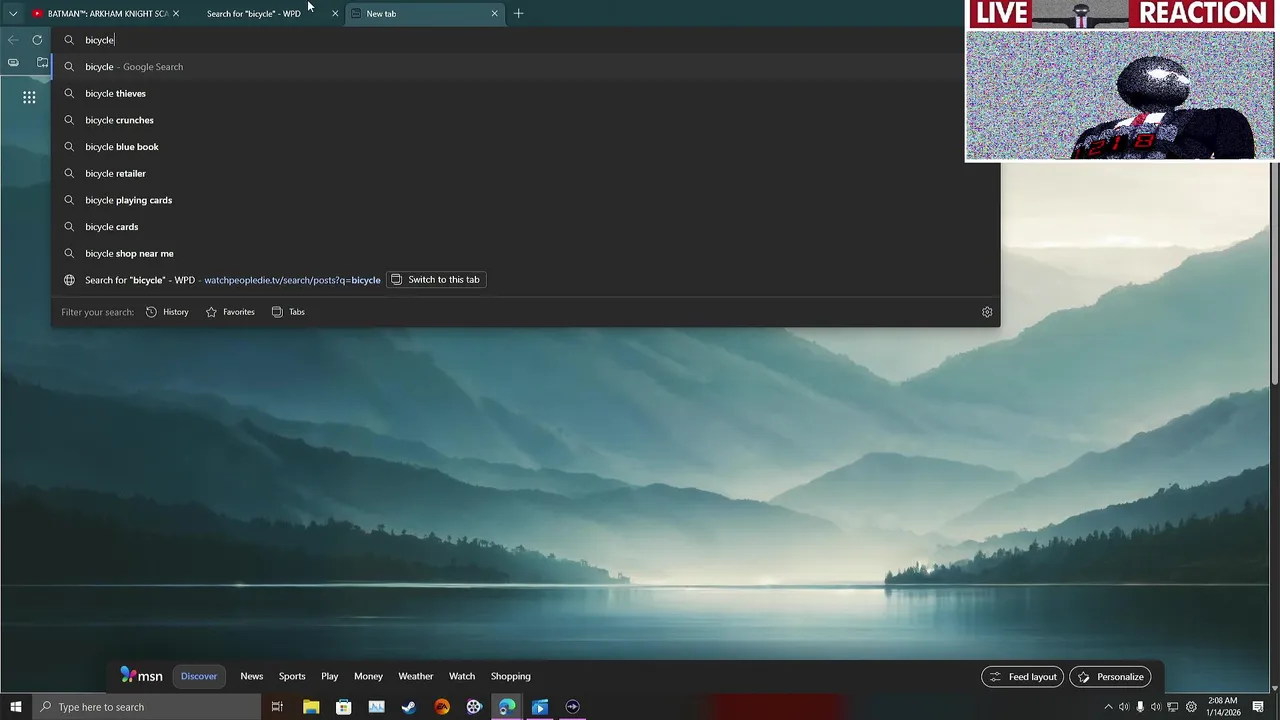
Task: Open the performance monitor taskbar app
Action: tap(376, 707)
